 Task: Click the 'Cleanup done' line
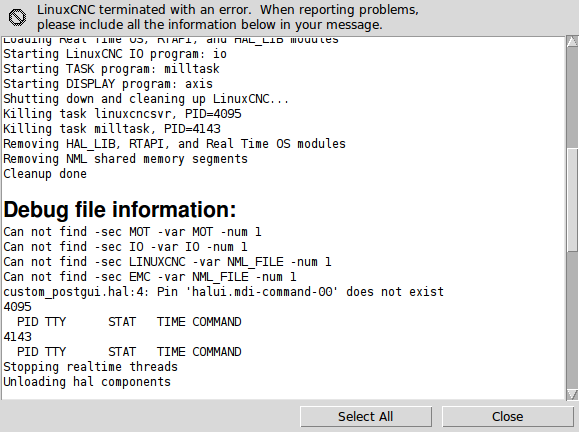pyautogui.click(x=45, y=174)
